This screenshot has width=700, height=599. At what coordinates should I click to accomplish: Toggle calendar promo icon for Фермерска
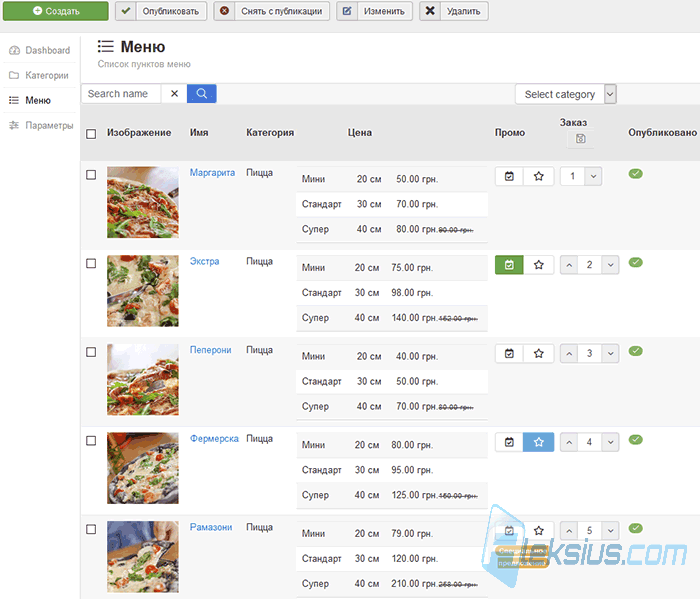click(509, 442)
